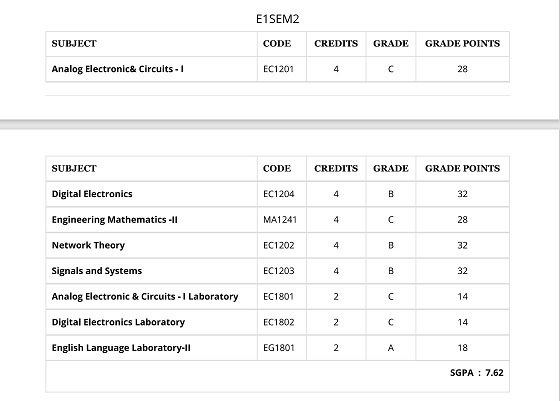
Task: Select course code EG1801
Action: coord(279,348)
